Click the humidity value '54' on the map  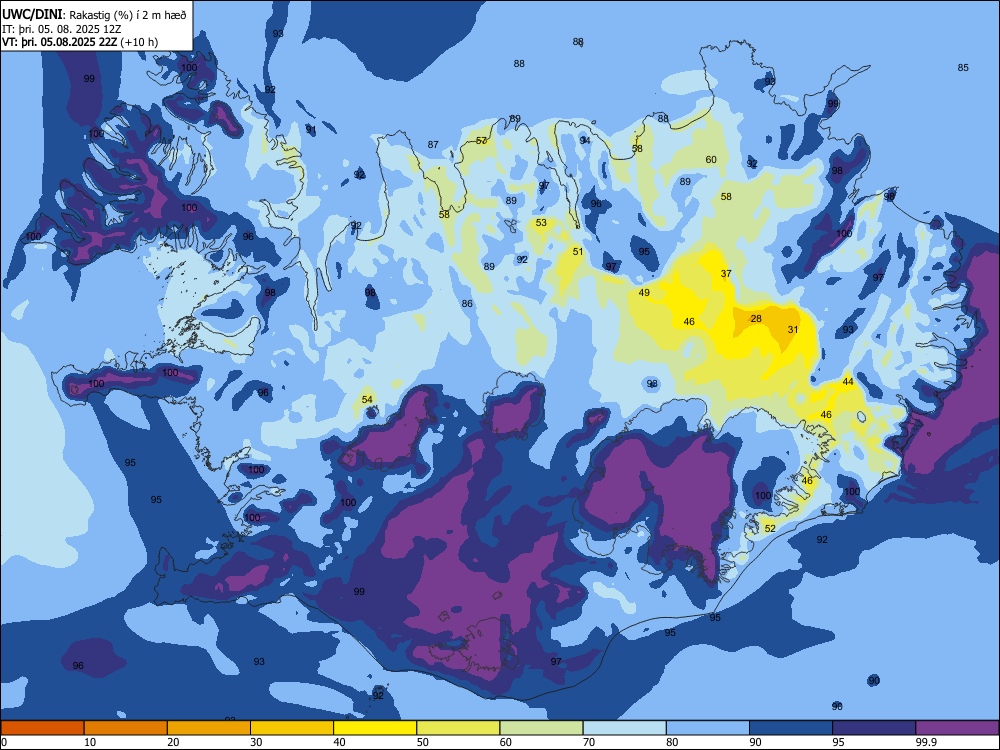[x=367, y=400]
